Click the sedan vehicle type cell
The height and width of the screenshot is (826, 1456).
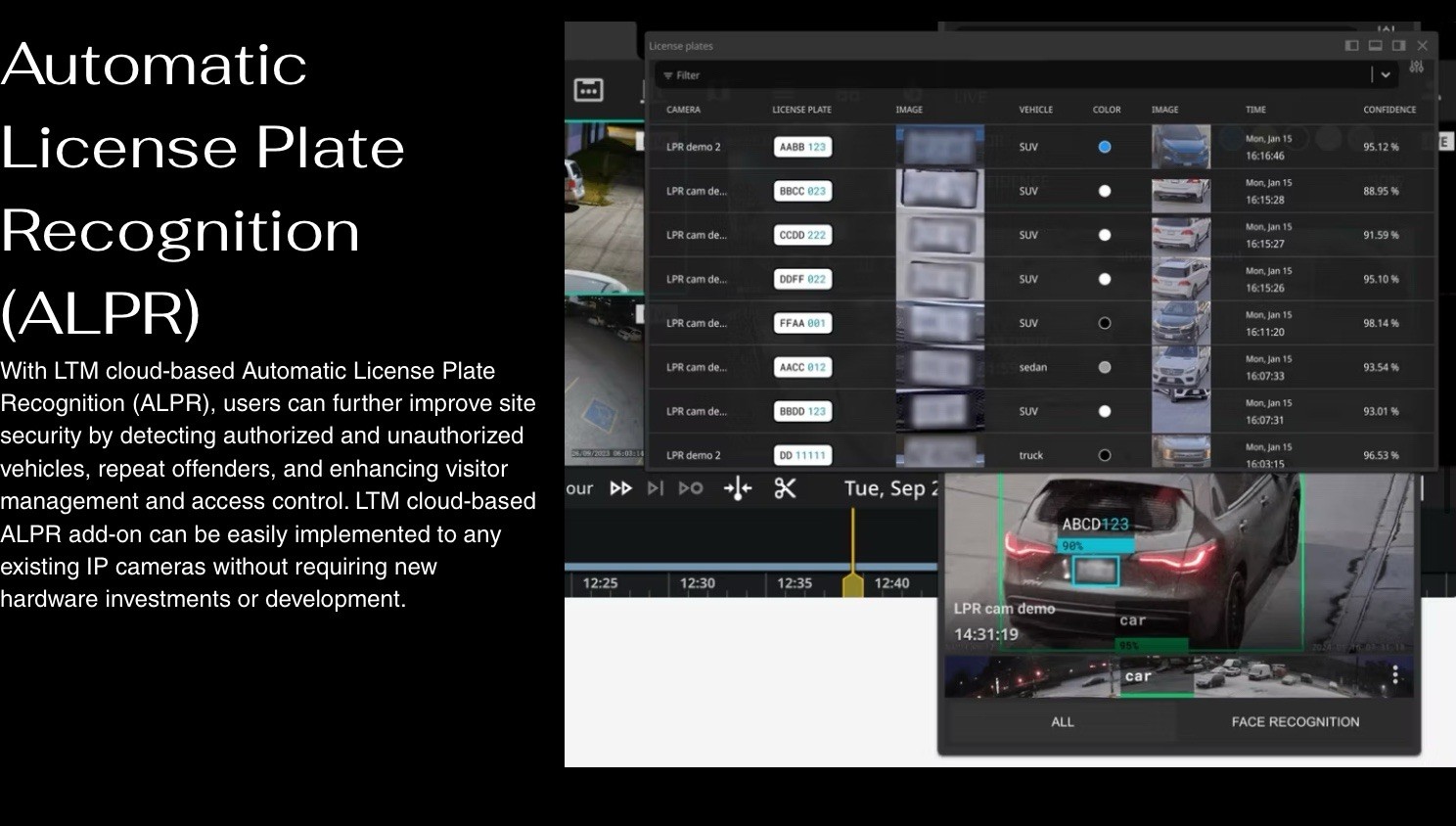1032,367
